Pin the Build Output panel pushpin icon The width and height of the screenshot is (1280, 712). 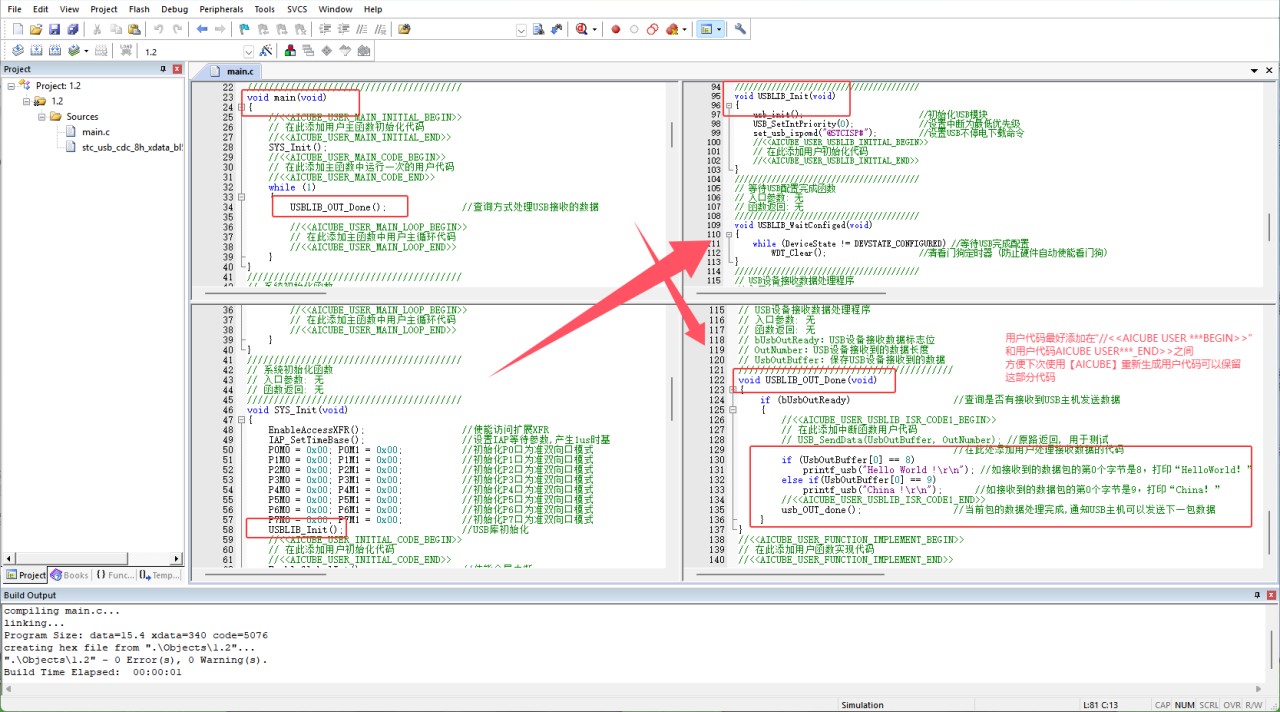pos(1259,595)
